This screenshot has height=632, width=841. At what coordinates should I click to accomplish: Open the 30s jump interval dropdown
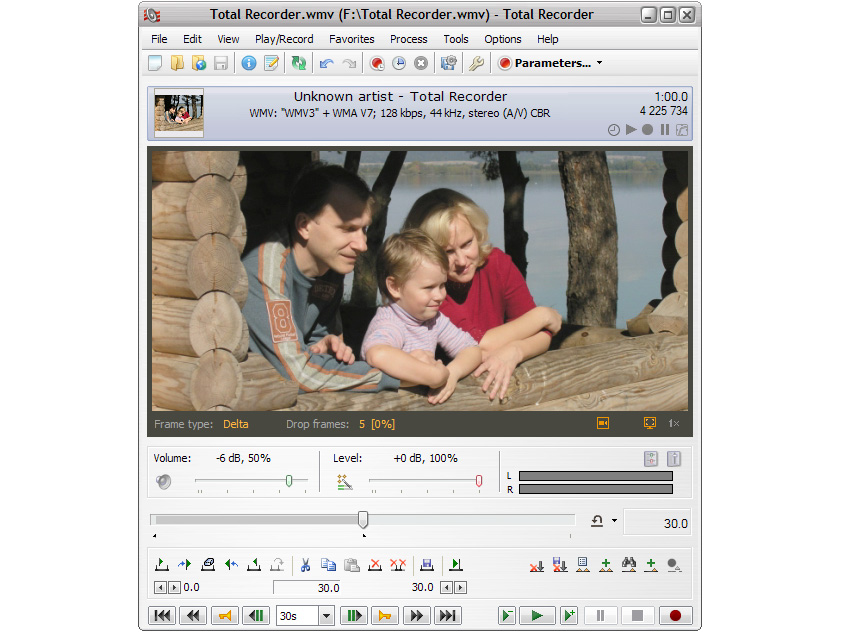tap(326, 616)
